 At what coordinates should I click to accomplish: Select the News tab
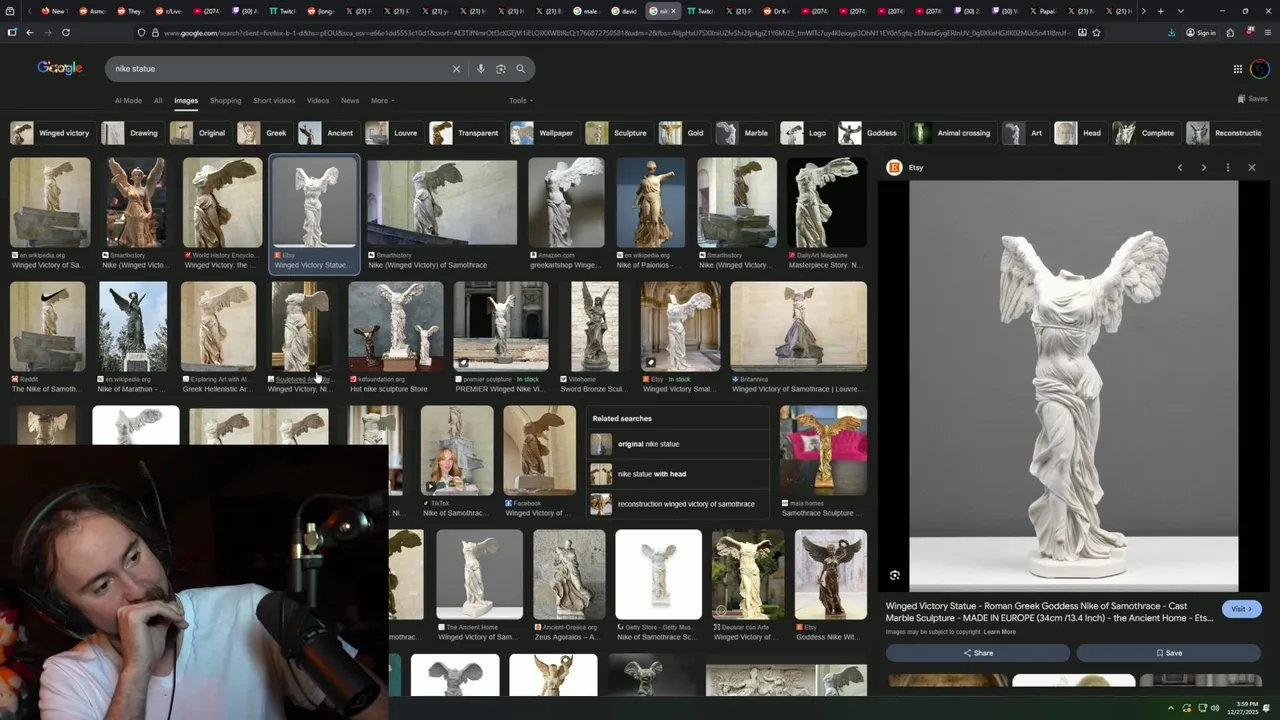[350, 101]
